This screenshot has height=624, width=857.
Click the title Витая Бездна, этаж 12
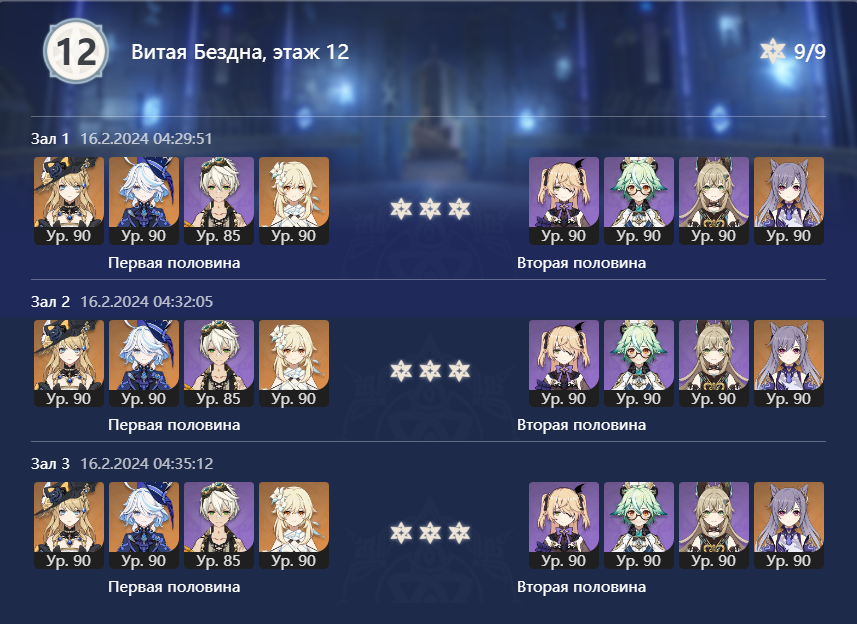pos(240,52)
